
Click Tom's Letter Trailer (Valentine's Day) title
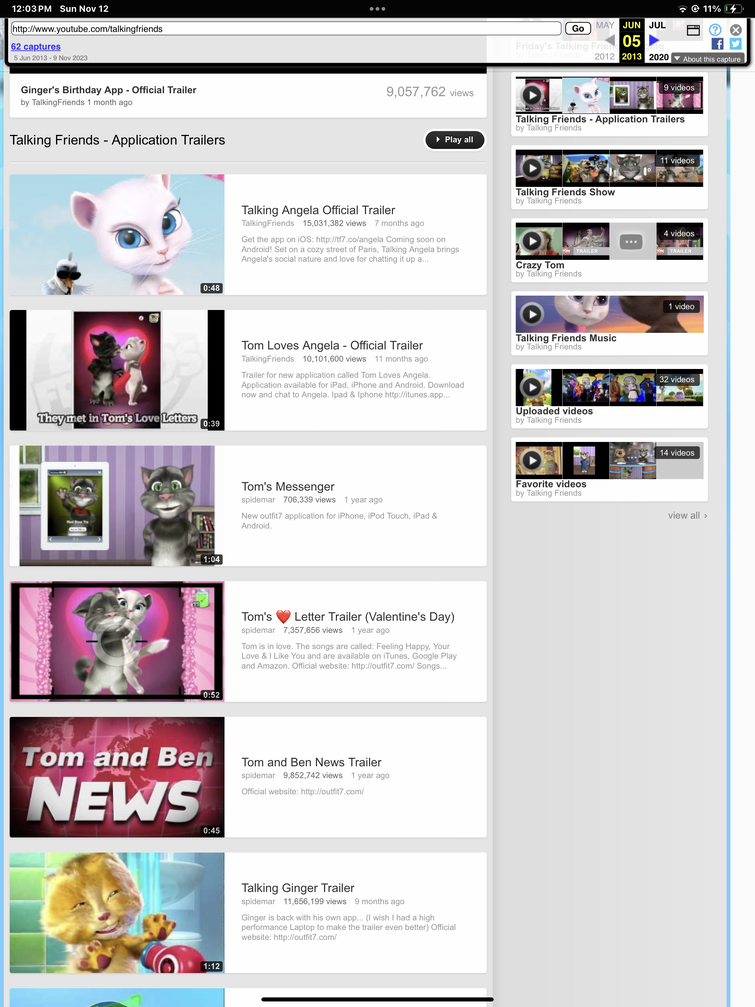[x=347, y=617]
